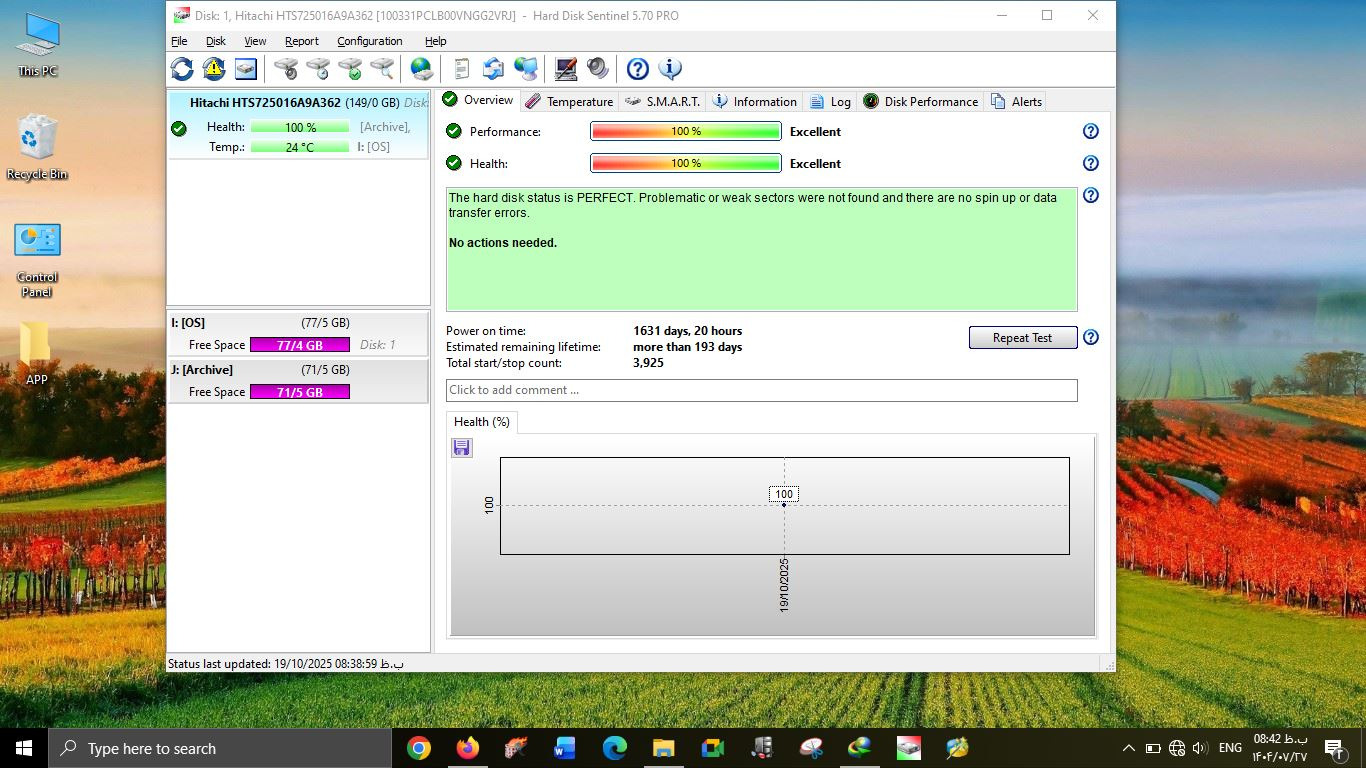Click the floppy disk save icon above graph
1366x768 pixels.
coord(462,448)
